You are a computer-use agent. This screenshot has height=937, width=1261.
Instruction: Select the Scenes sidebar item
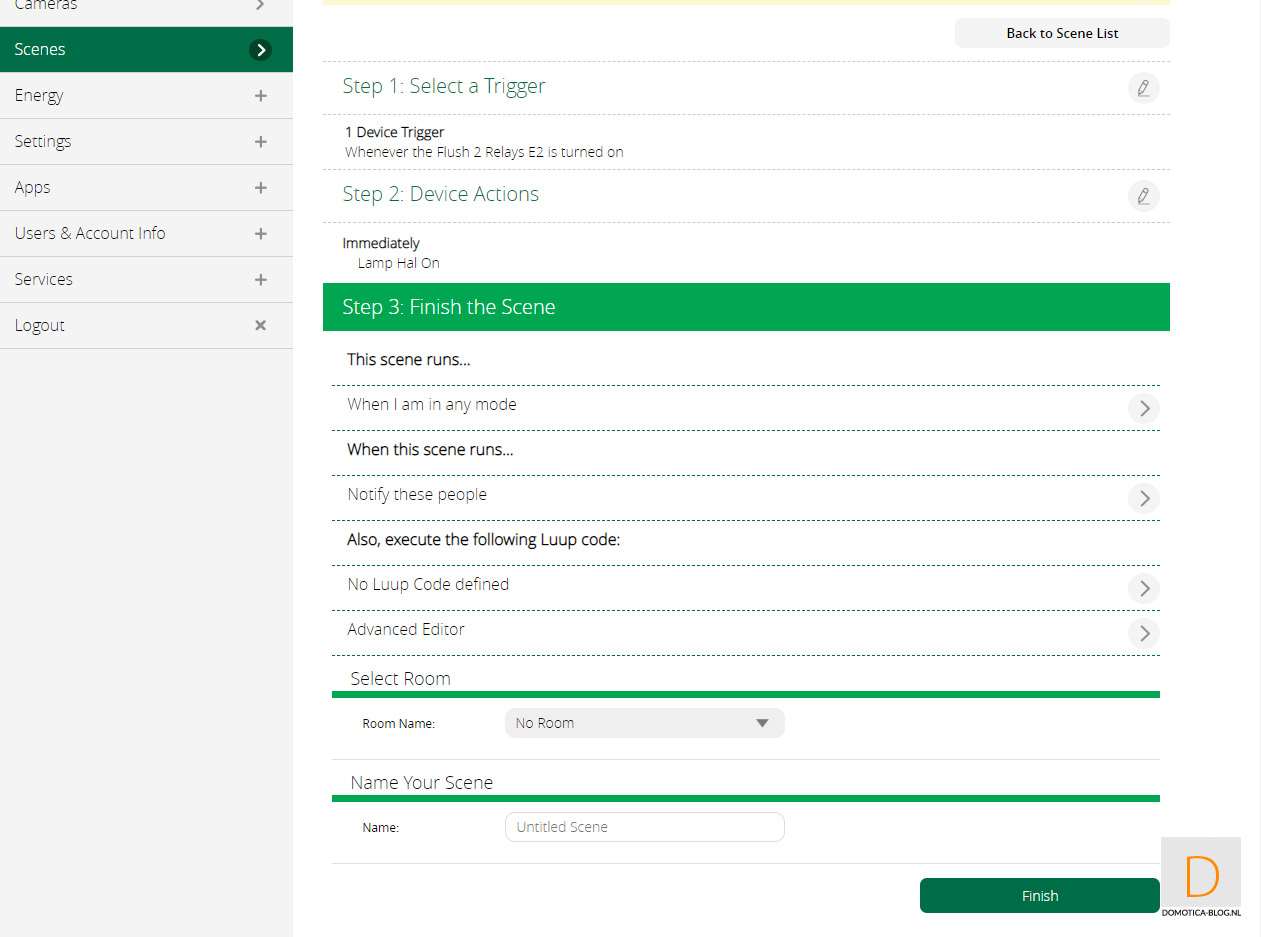coord(40,49)
